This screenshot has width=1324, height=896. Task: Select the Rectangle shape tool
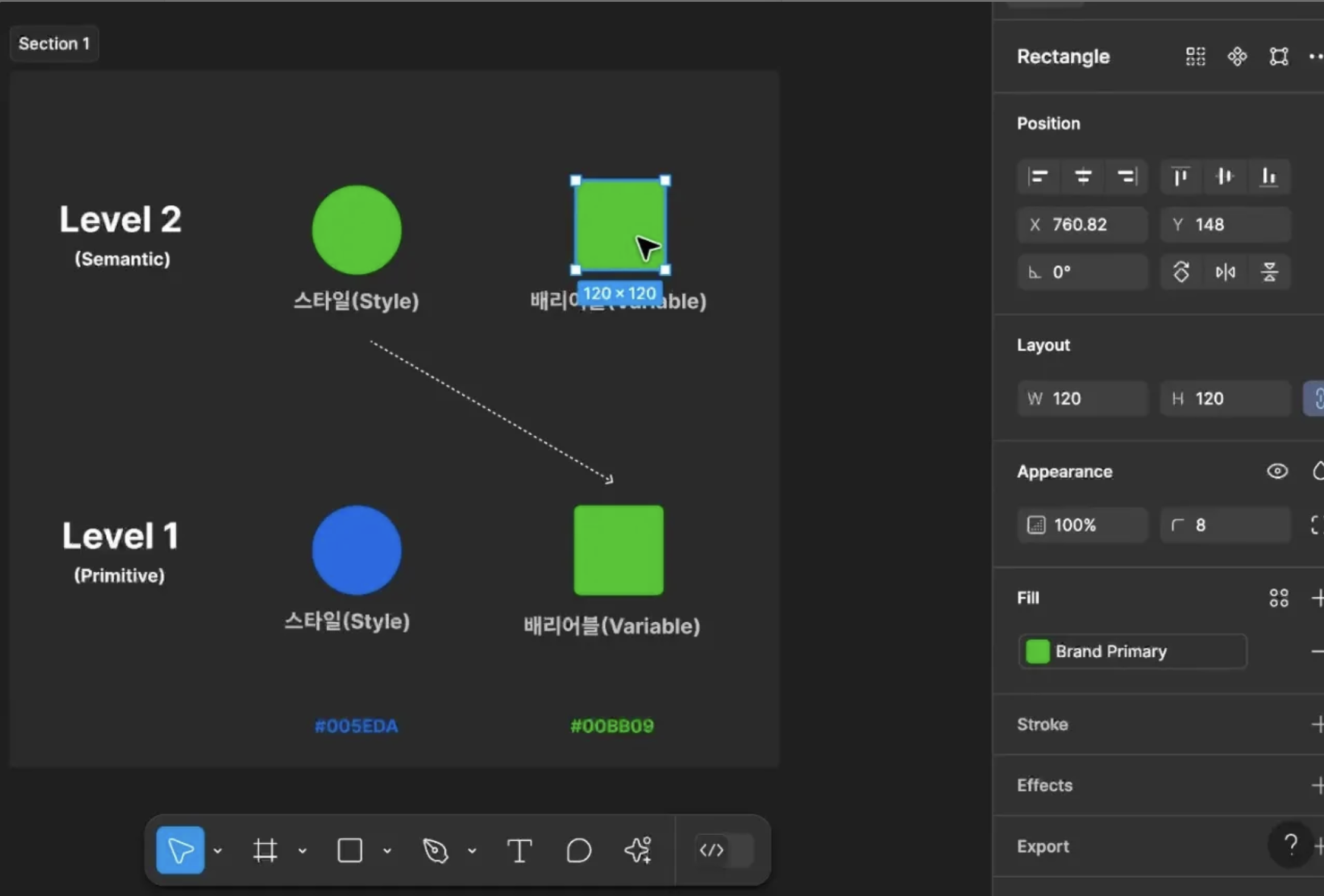[x=350, y=850]
